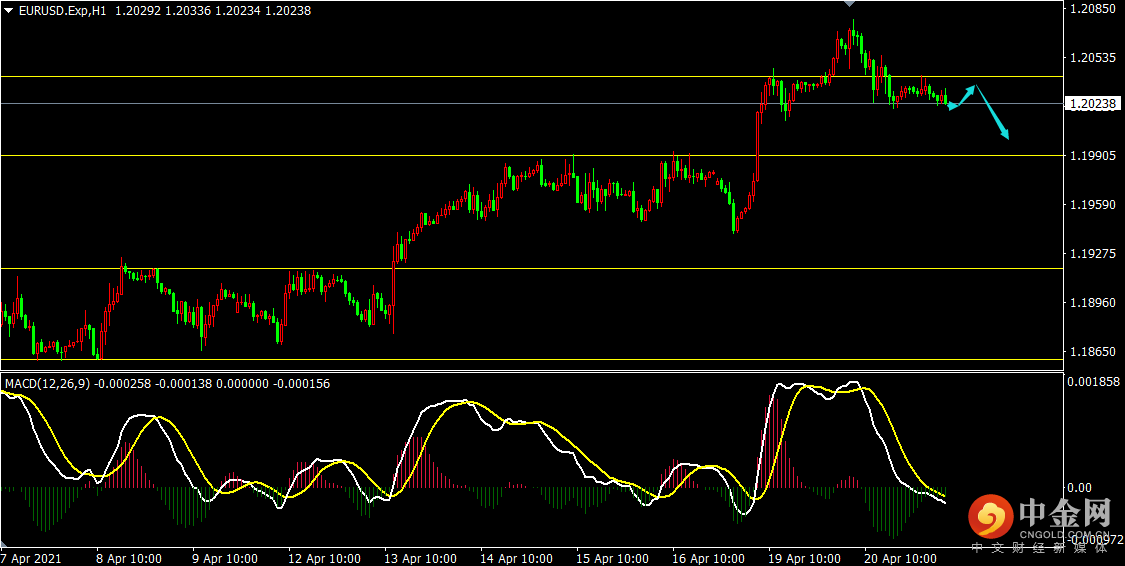Click the 14 Apr 10:00 time label
Viewport: 1125px width, 566px height.
(517, 558)
